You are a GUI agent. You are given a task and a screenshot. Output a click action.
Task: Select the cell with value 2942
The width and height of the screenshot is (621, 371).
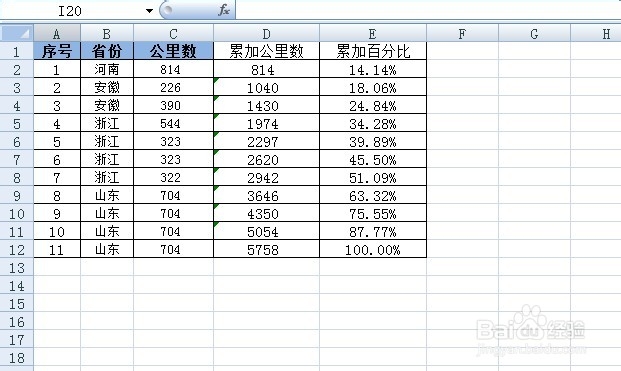click(x=267, y=177)
